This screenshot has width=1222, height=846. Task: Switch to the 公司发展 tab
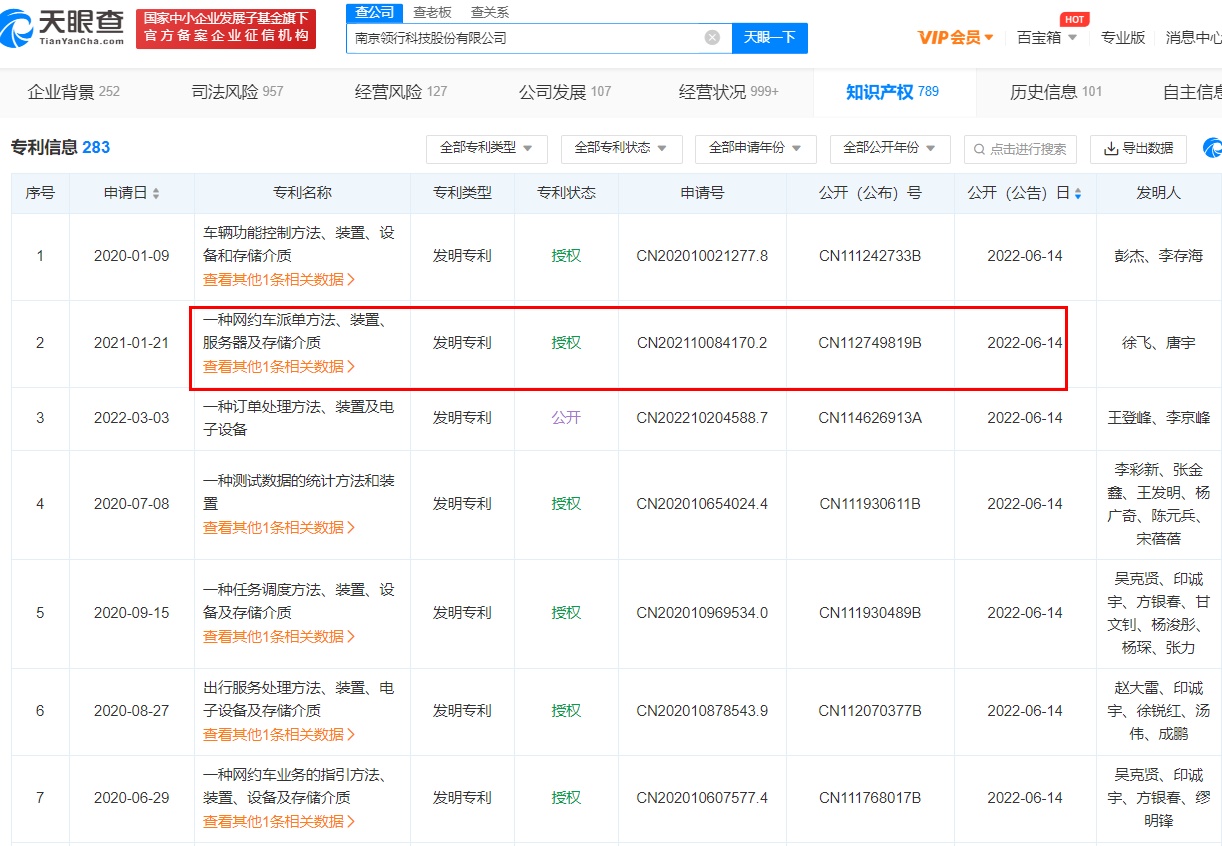565,92
